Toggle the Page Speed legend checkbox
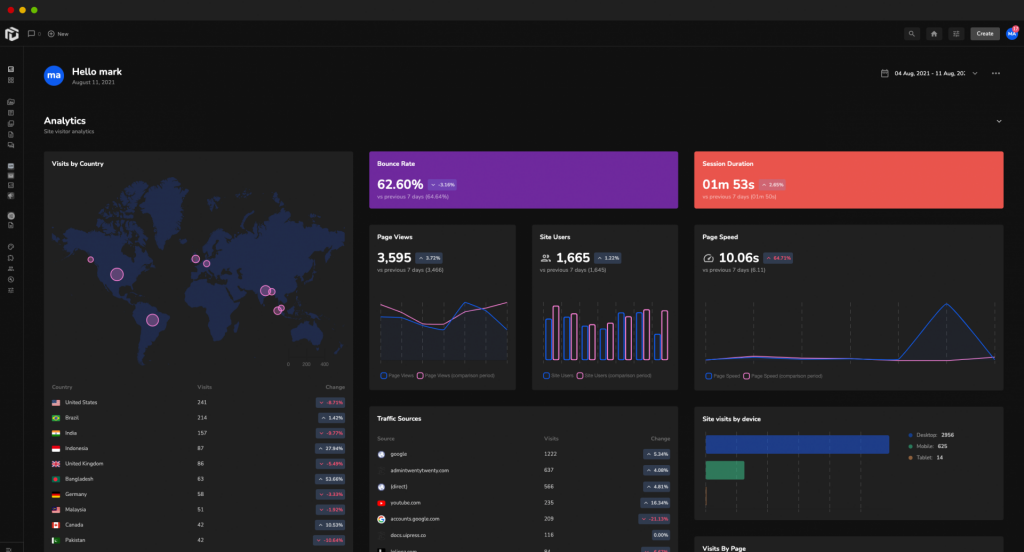Screen dimensions: 1024x552 click(x=709, y=376)
